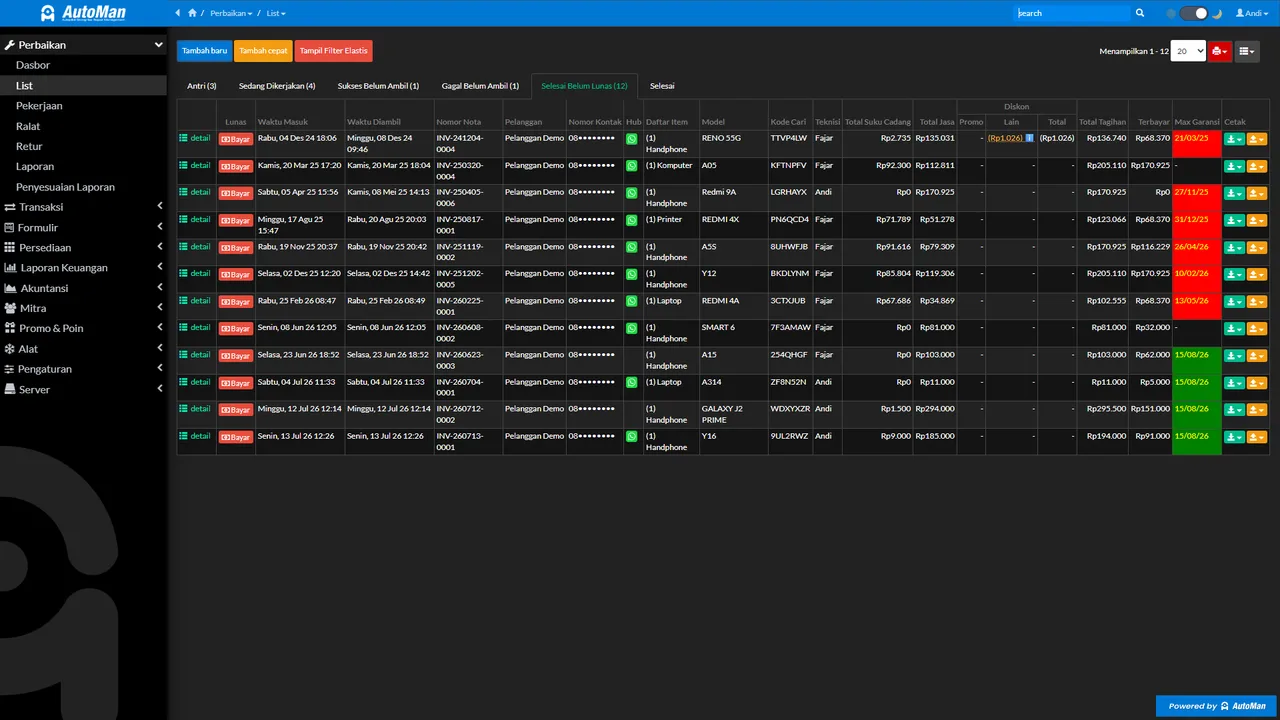The height and width of the screenshot is (720, 1280).
Task: Open green download dropdown for INV-260713-0001
Action: (1234, 437)
